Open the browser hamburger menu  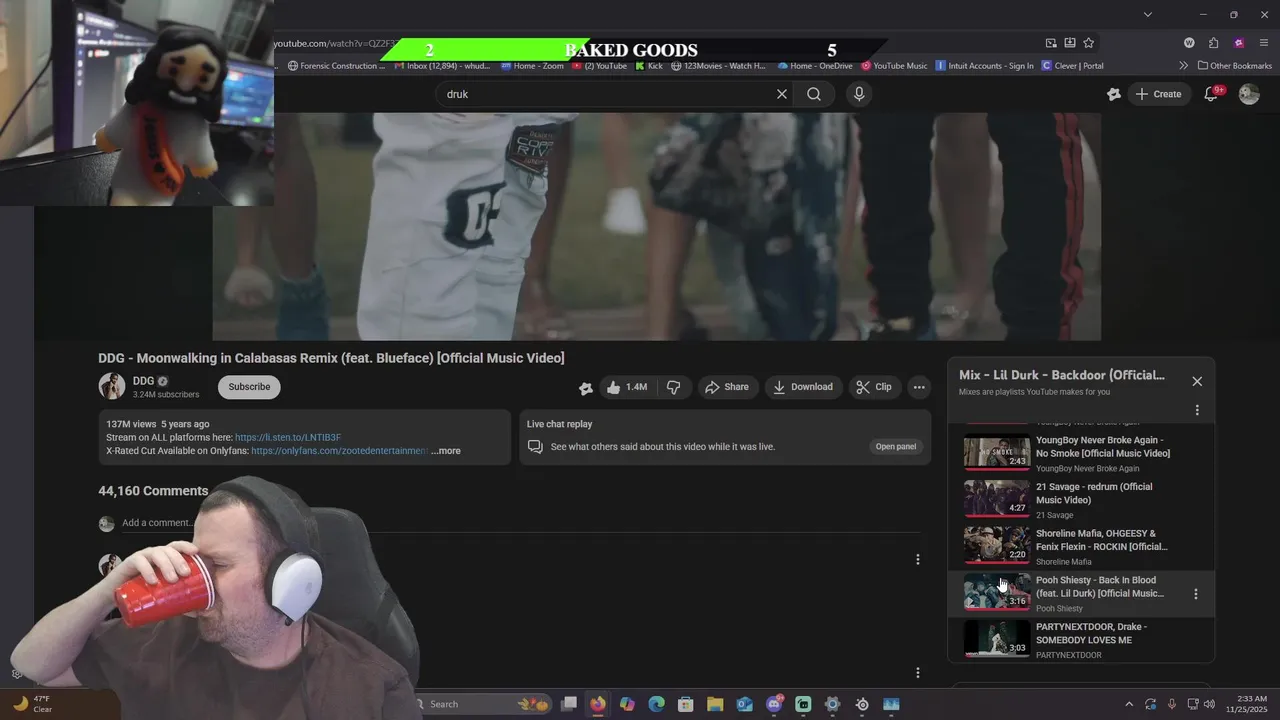(1265, 43)
